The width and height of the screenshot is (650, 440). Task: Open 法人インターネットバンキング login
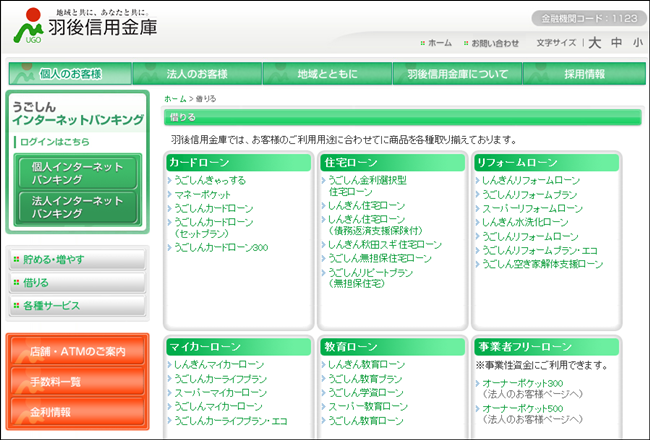pos(78,207)
